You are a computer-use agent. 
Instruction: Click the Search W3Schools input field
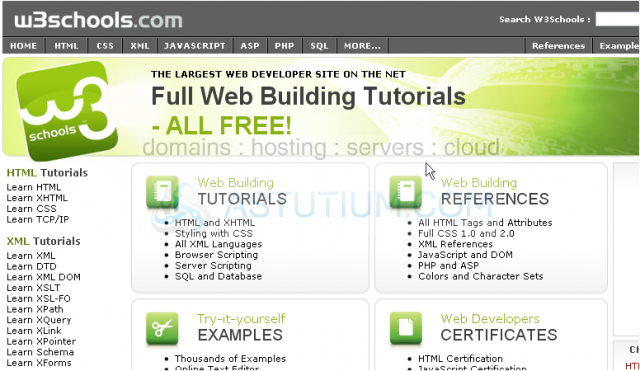click(618, 19)
